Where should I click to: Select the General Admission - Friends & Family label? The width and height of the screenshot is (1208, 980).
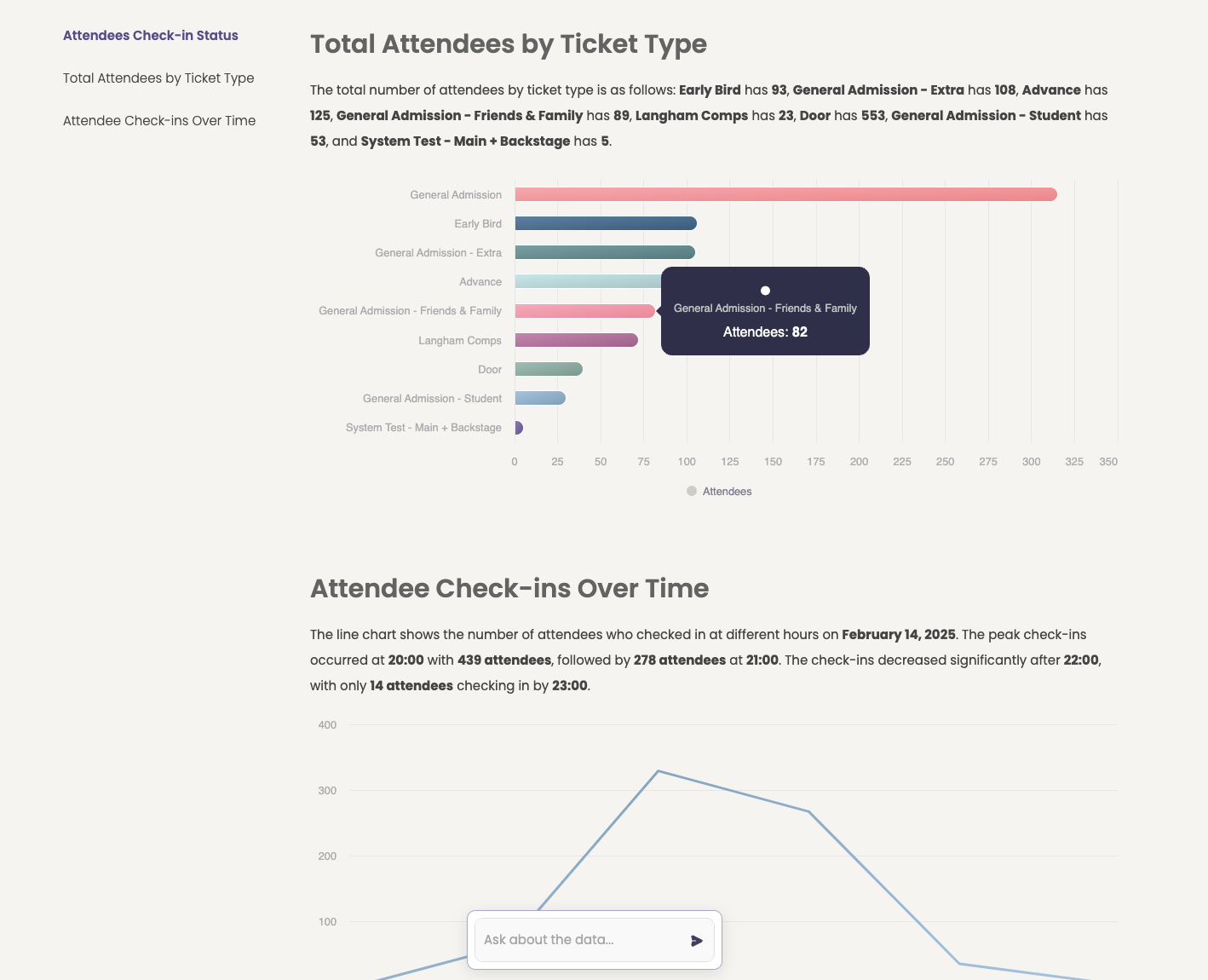click(x=410, y=310)
